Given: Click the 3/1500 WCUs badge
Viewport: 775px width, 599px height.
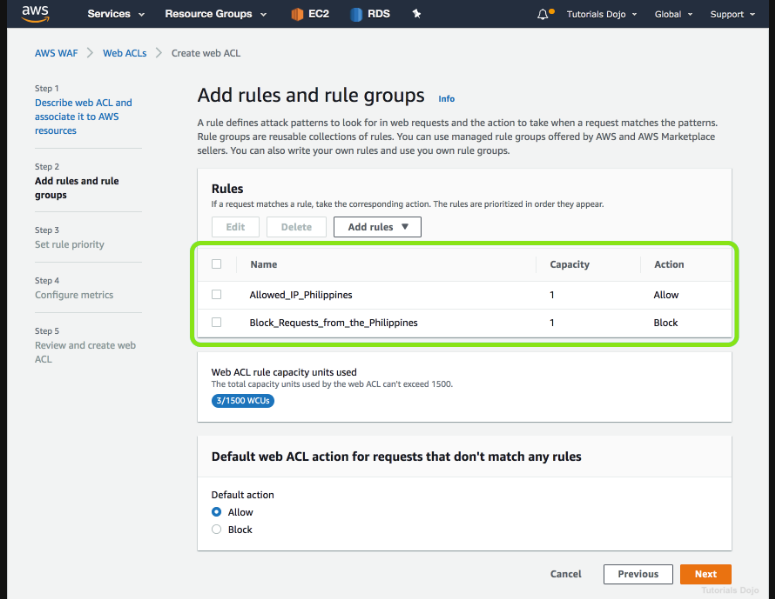Looking at the screenshot, I should (243, 400).
